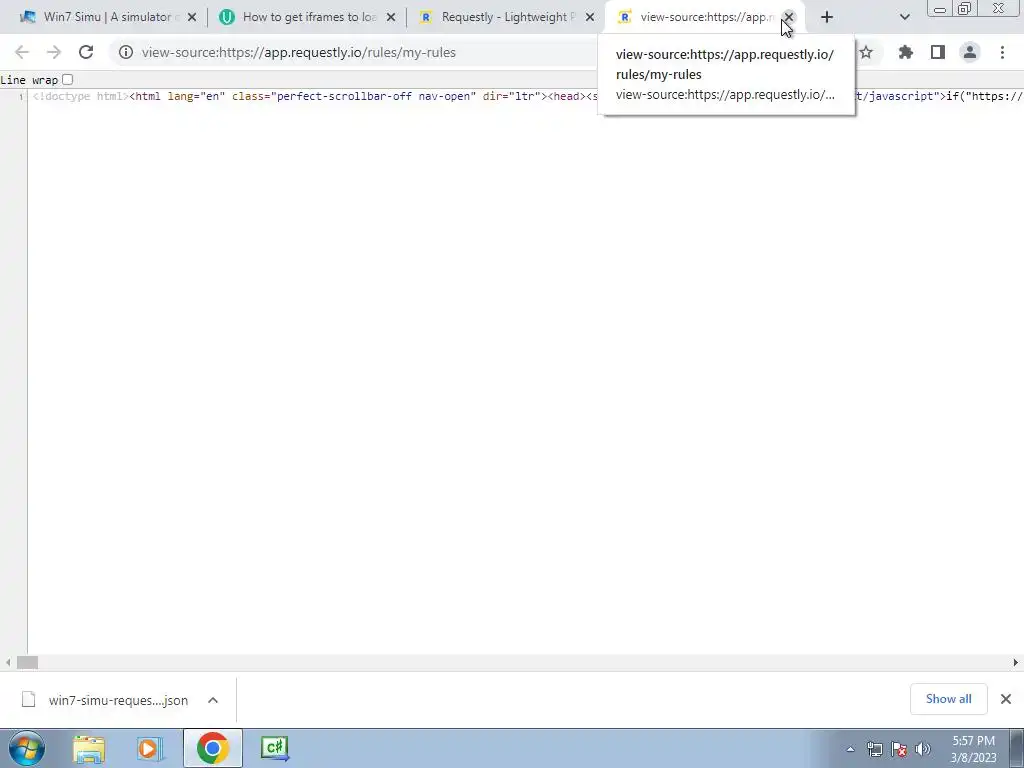
Task: Open the C# application taskbar icon
Action: point(274,748)
